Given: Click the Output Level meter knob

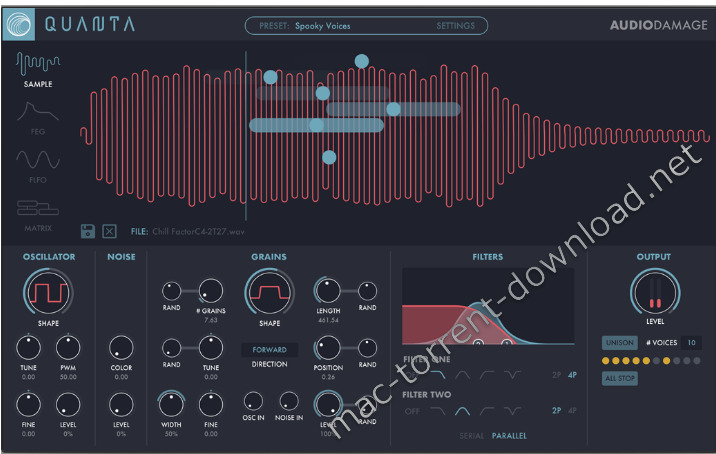Looking at the screenshot, I should click(x=655, y=292).
